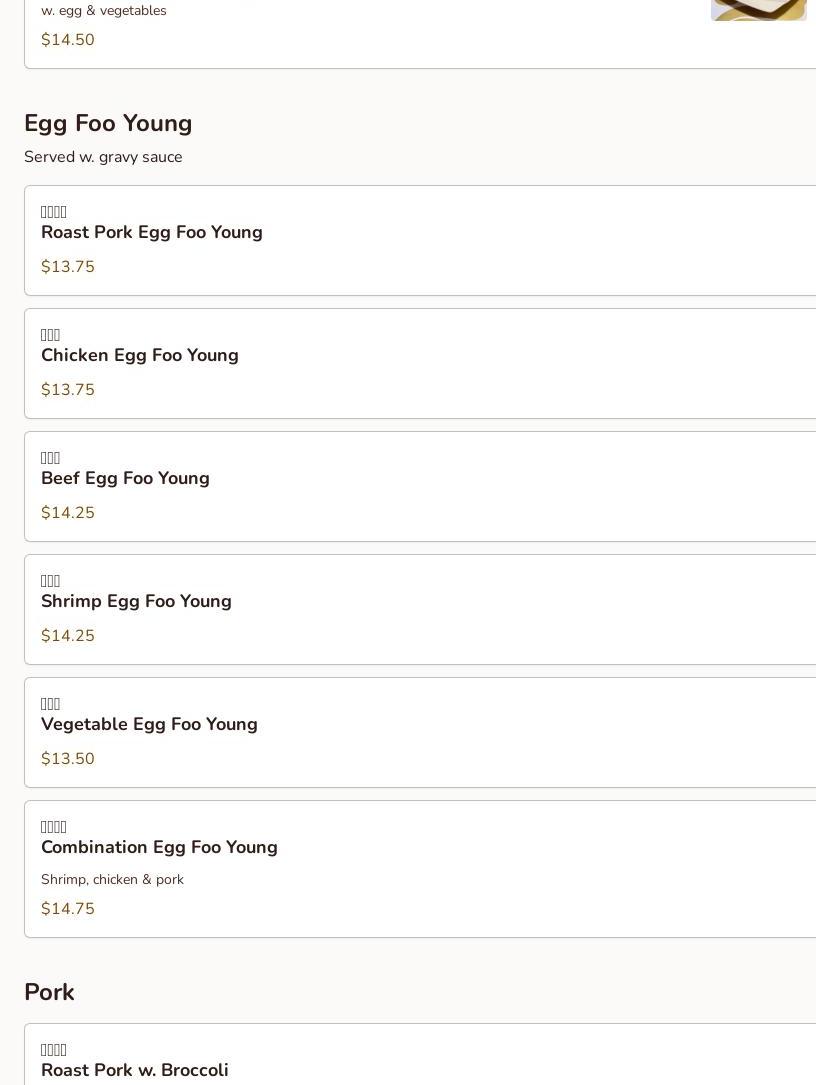Viewport: 816px width, 1085px height.
Task: Select Chicken Egg Foo Young item
Action: click(x=140, y=355)
